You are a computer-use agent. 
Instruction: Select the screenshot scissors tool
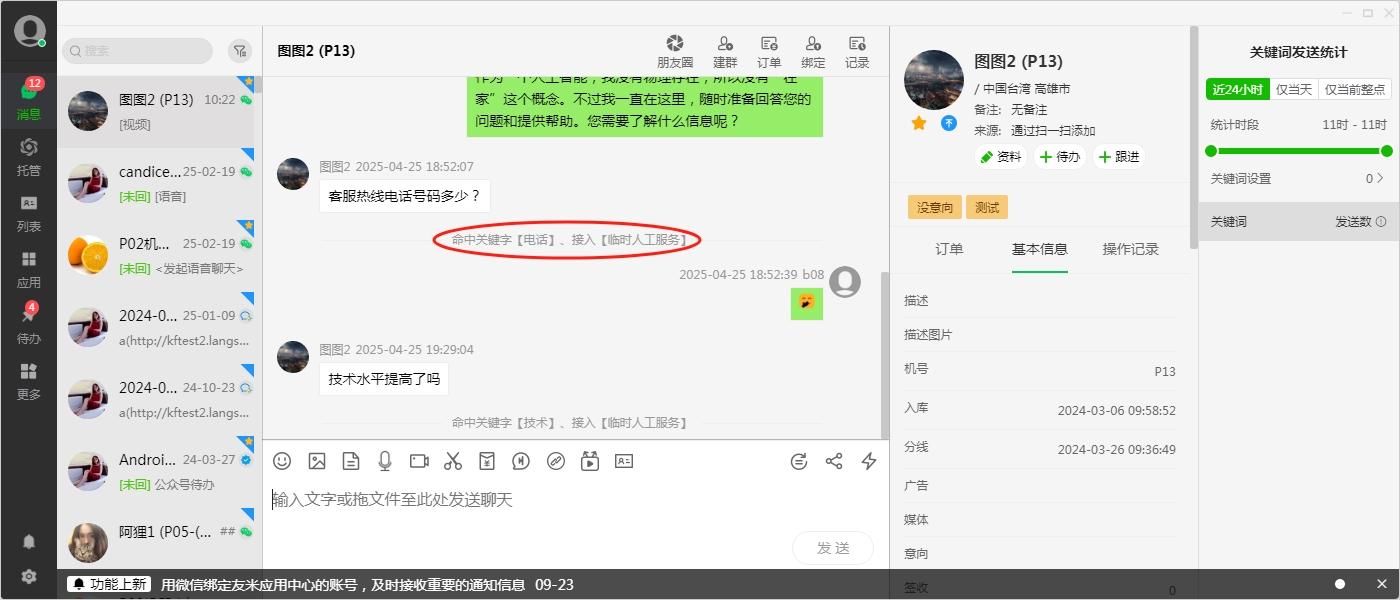click(x=453, y=461)
